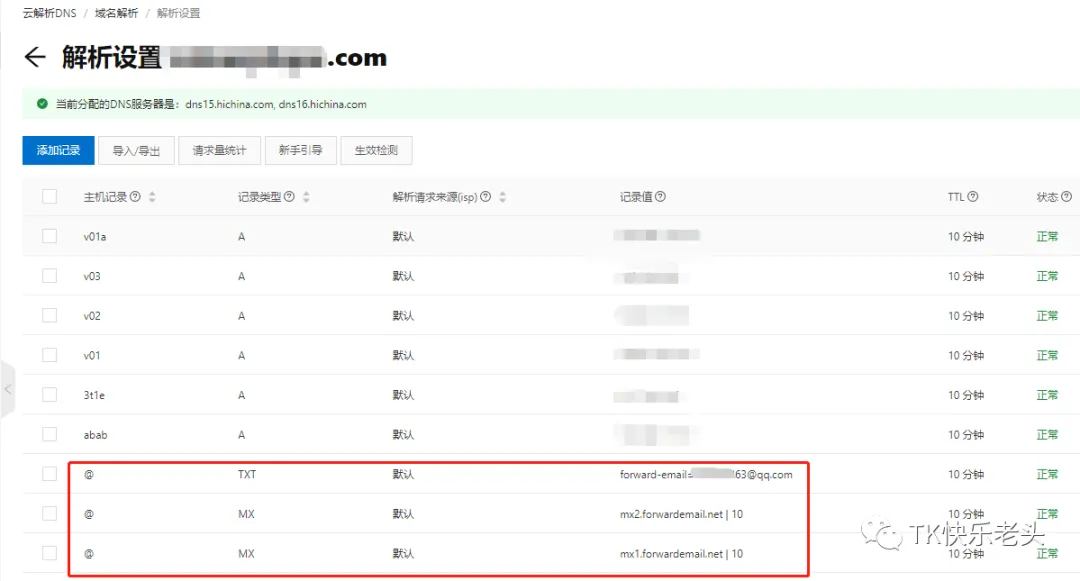Click 10 分钟 TTL in v03 row
The height and width of the screenshot is (581, 1080).
coord(966,276)
